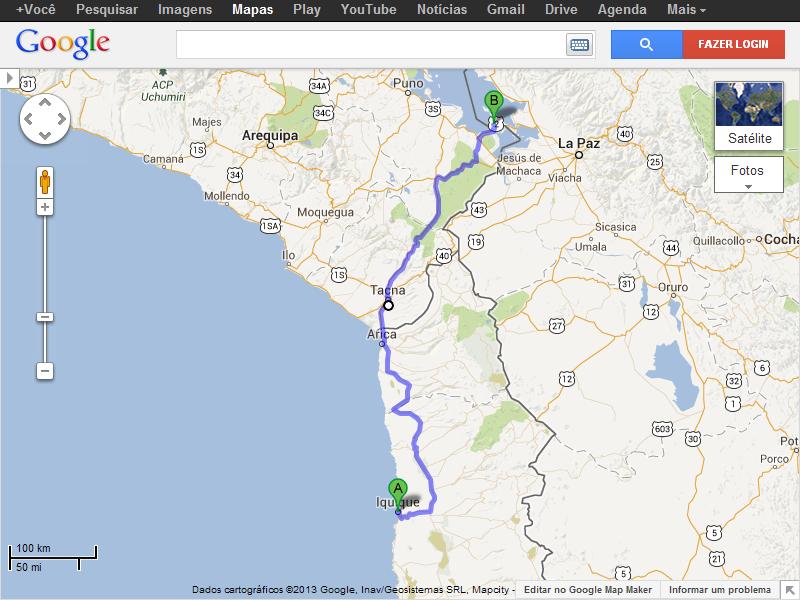Click the Majes town label
Screen dimensions: 800x600
click(x=207, y=122)
